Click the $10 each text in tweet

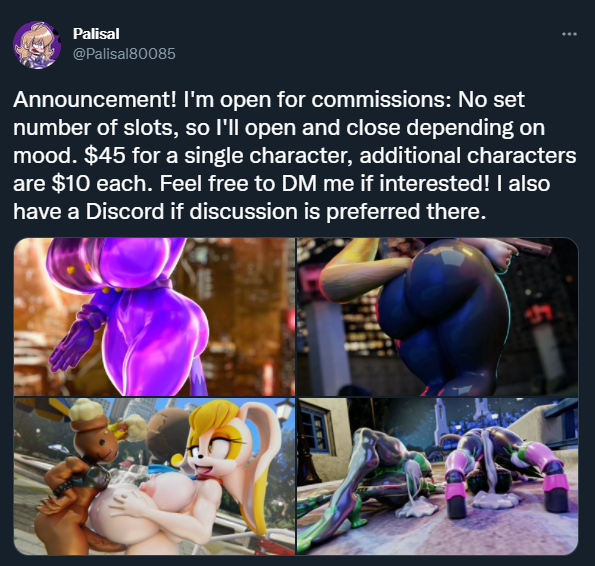(101, 184)
